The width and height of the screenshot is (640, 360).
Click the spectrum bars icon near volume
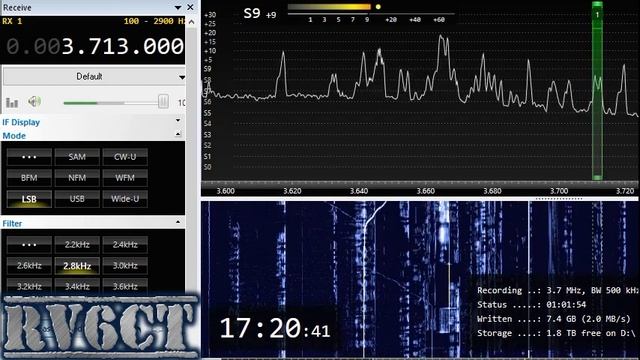pos(12,102)
